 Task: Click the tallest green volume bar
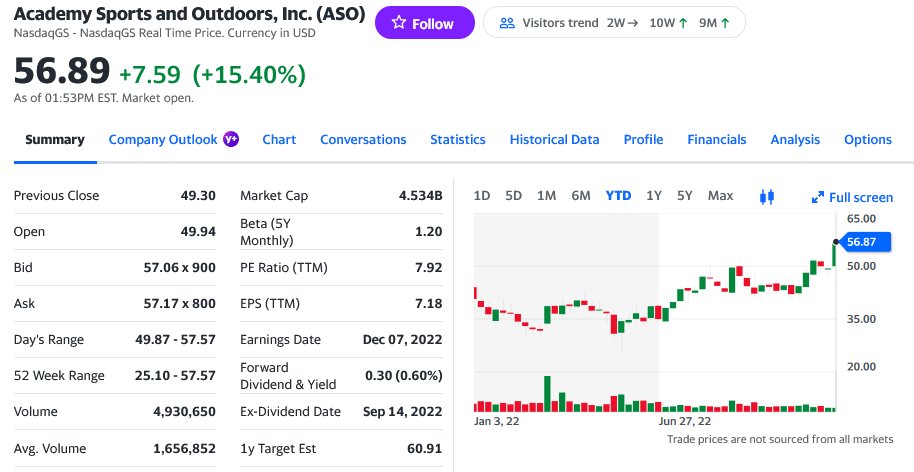[x=547, y=394]
